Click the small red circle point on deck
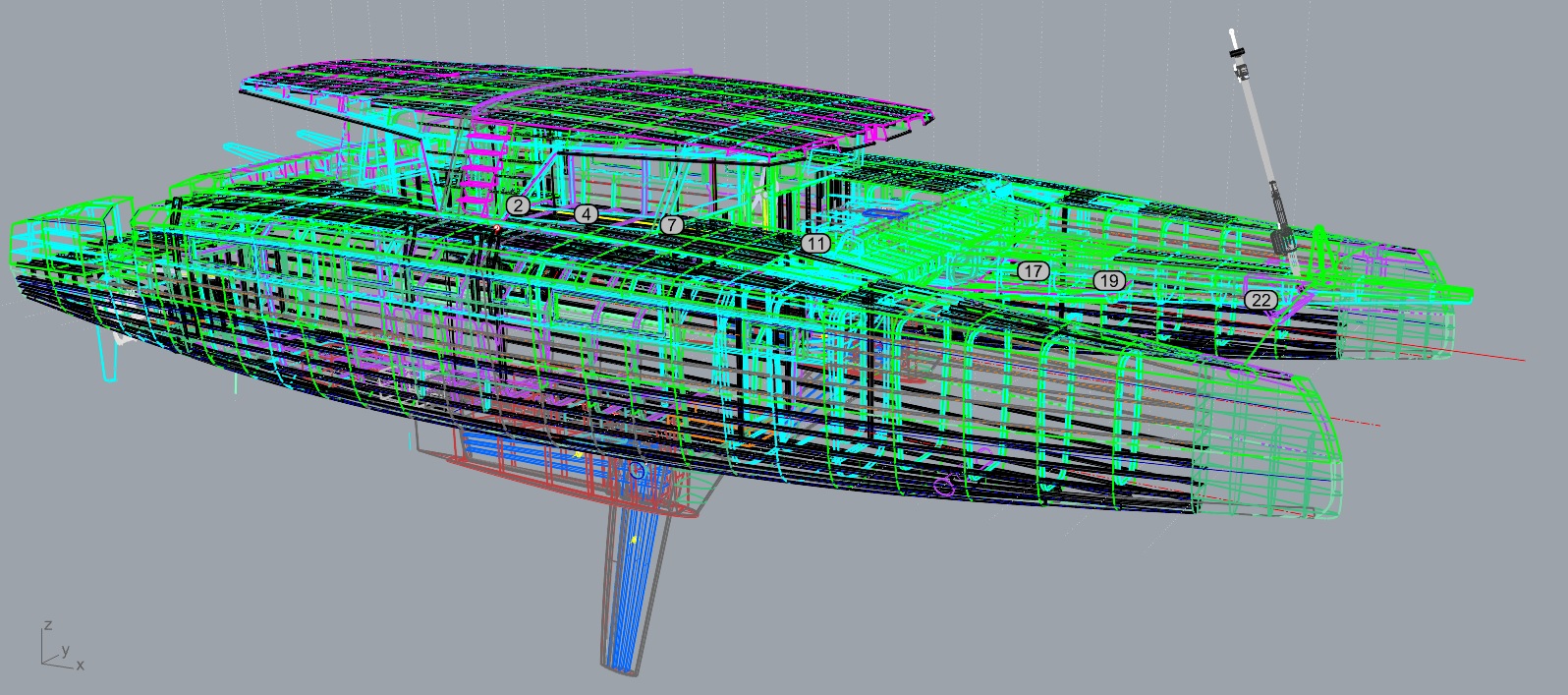 (x=497, y=229)
